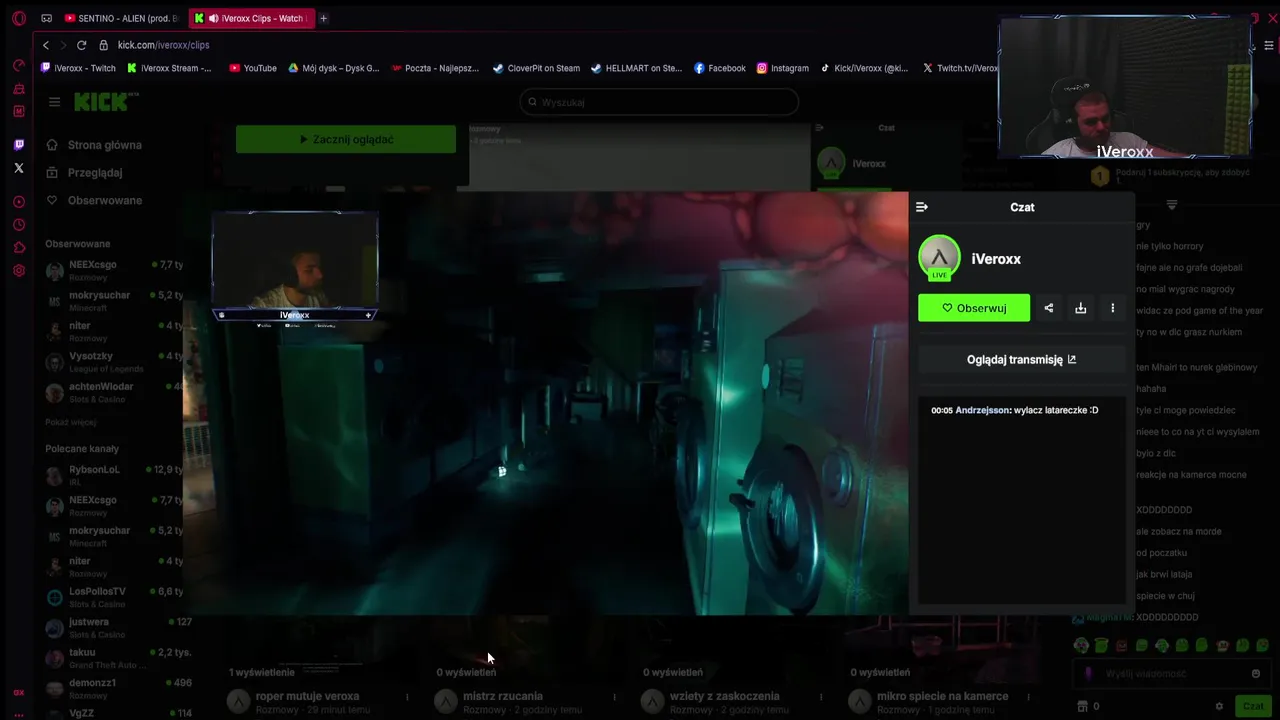Open the Opera GX button at the sidebar bottom

(x=18, y=692)
